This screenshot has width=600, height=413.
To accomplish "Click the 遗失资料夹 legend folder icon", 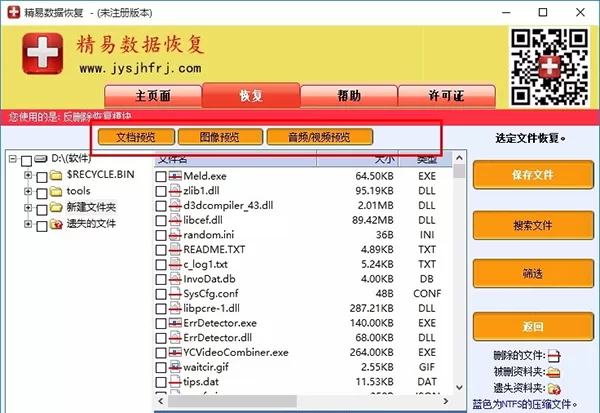I will (554, 389).
